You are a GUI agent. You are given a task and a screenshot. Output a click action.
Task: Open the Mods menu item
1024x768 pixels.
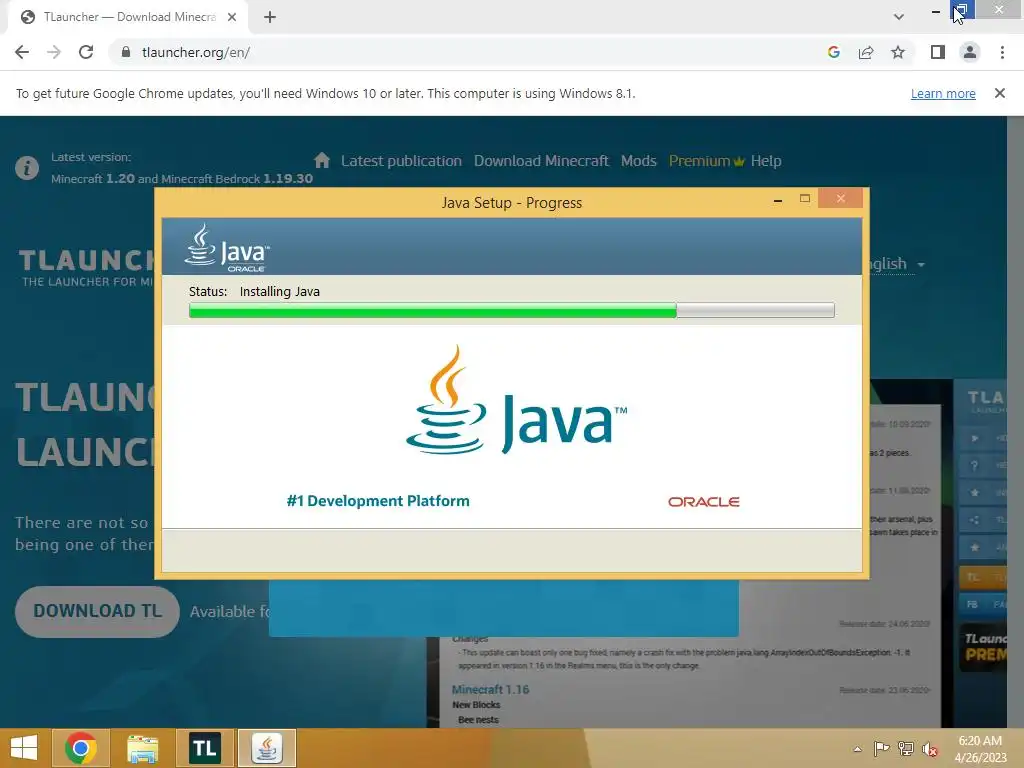[639, 161]
